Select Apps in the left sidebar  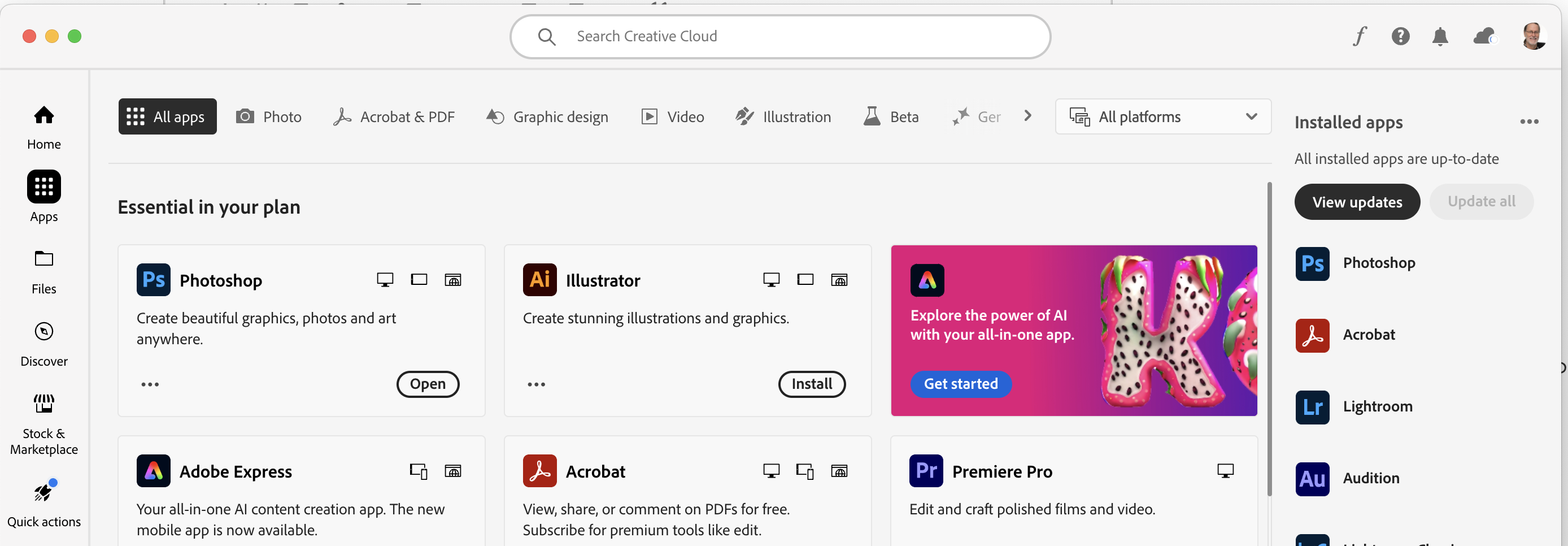43,196
